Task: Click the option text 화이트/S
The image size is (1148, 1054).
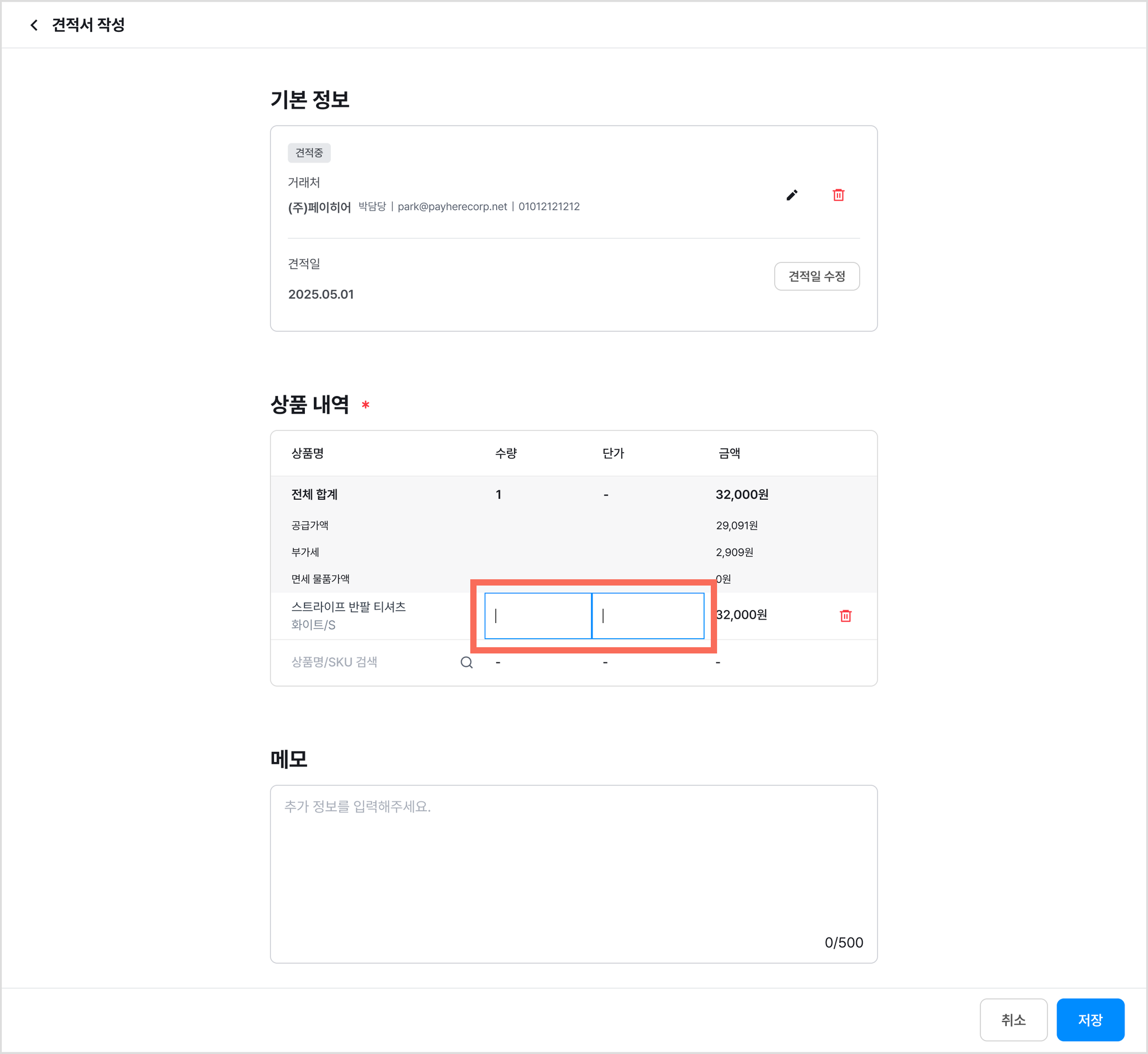Action: coord(313,625)
